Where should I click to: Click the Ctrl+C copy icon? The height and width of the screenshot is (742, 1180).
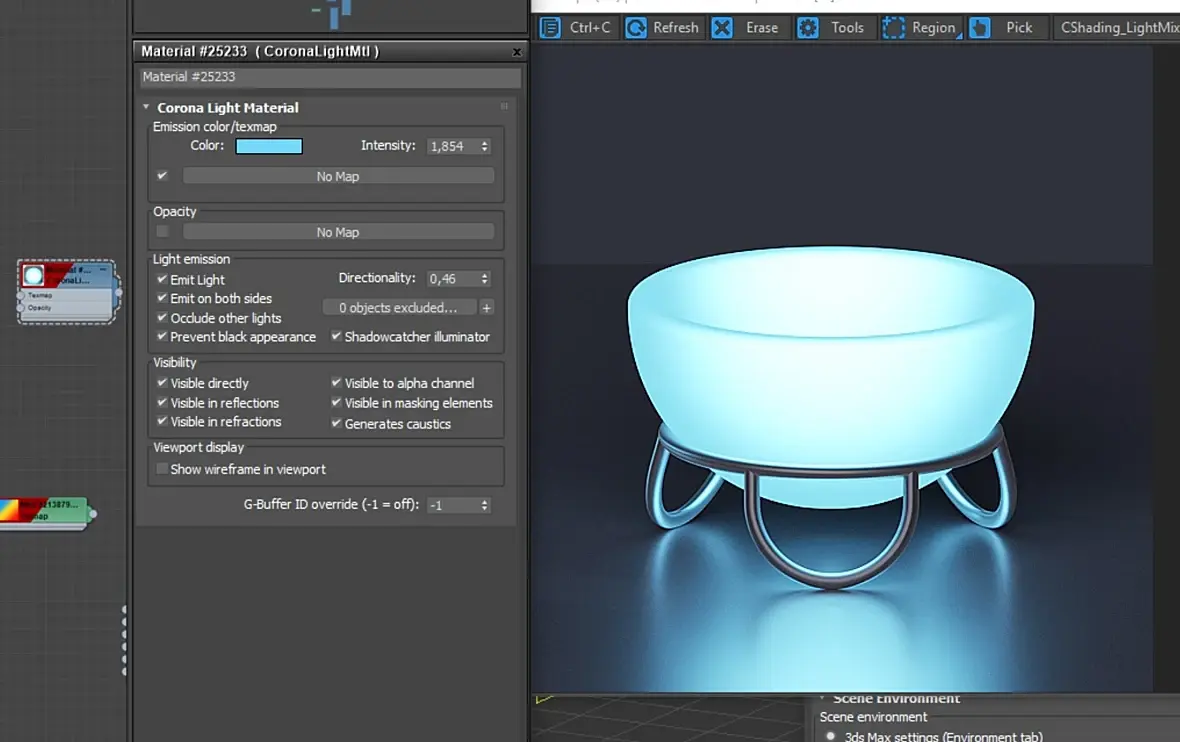click(x=550, y=28)
